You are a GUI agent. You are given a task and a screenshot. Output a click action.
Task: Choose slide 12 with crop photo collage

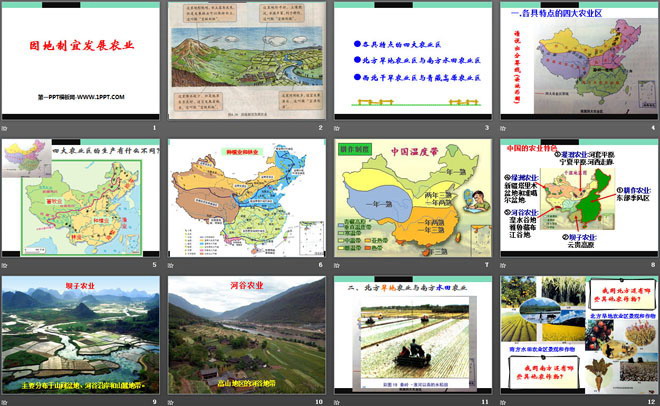(578, 334)
